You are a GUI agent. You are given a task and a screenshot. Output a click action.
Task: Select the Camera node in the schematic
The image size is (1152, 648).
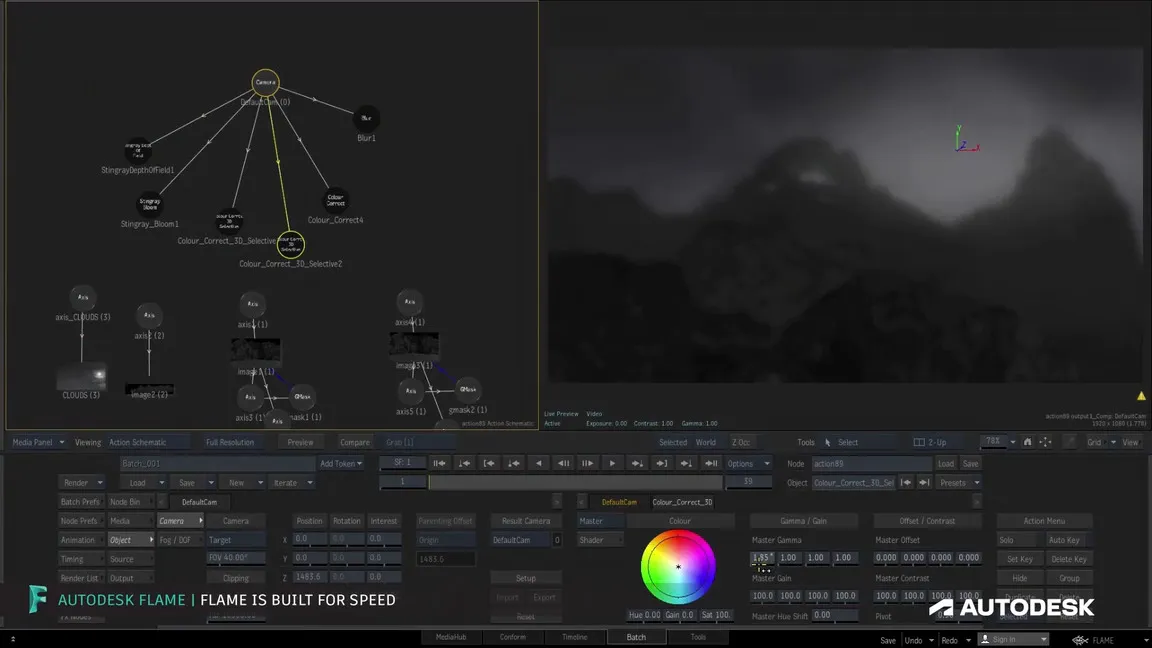pyautogui.click(x=265, y=82)
